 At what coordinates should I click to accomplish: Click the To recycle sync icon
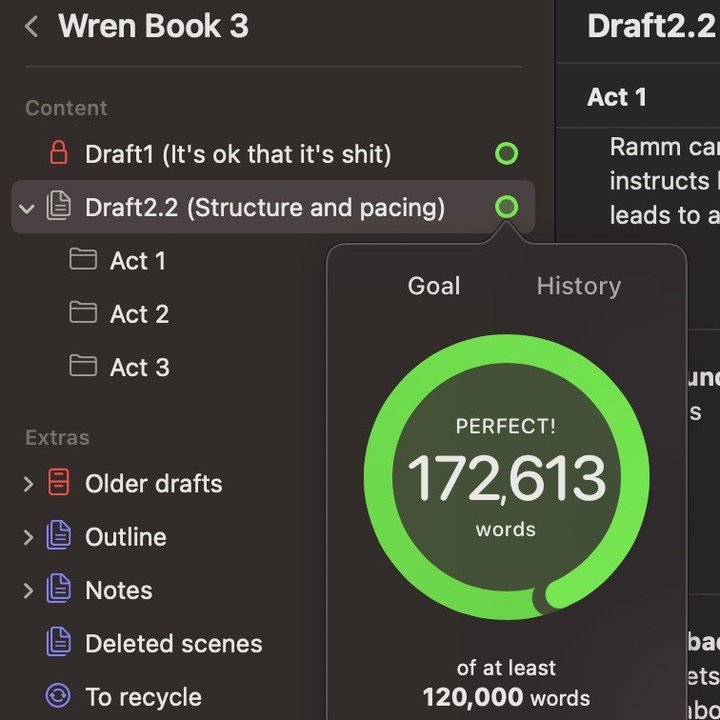tap(58, 695)
